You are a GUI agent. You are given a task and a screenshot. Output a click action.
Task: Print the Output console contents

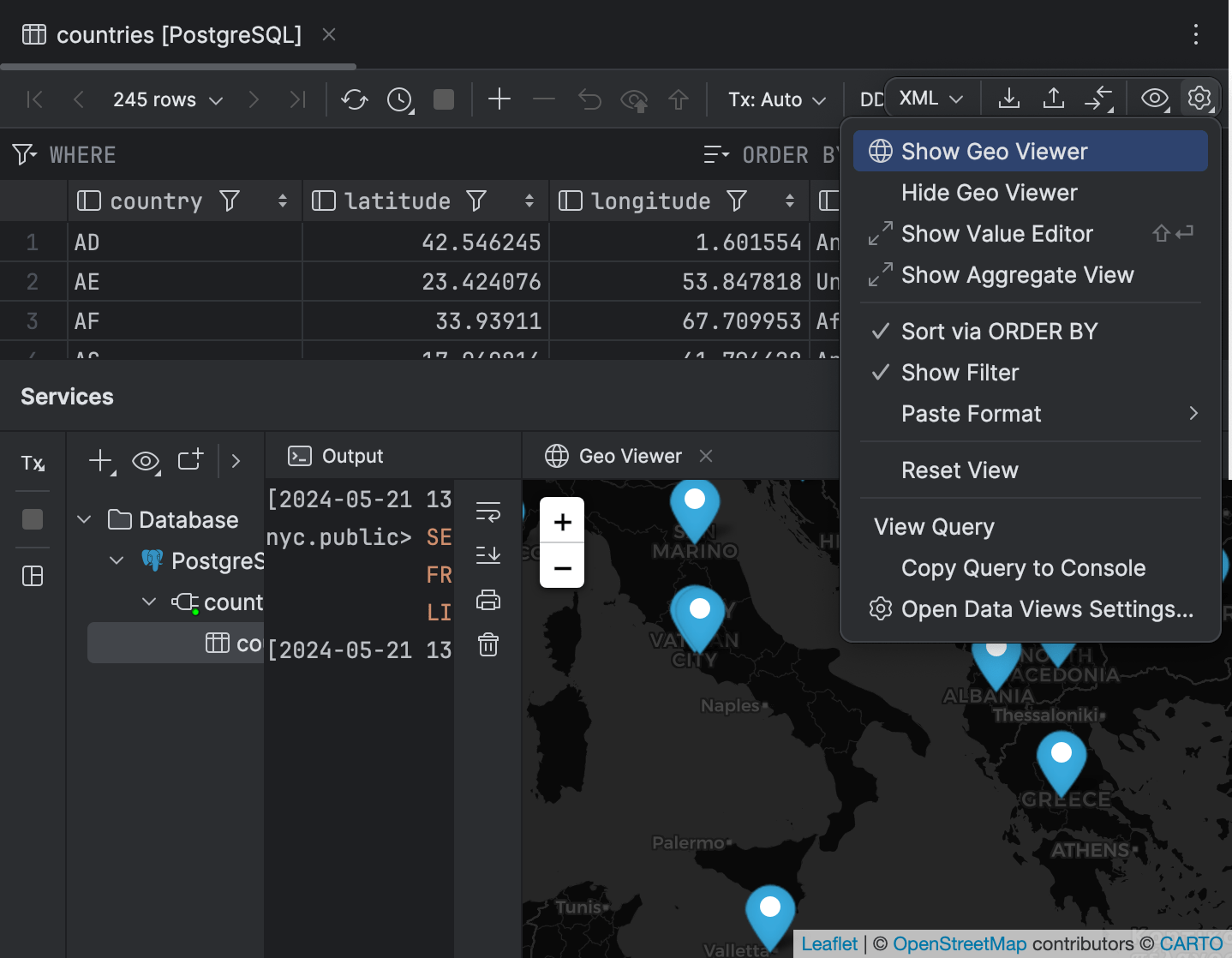tap(487, 600)
